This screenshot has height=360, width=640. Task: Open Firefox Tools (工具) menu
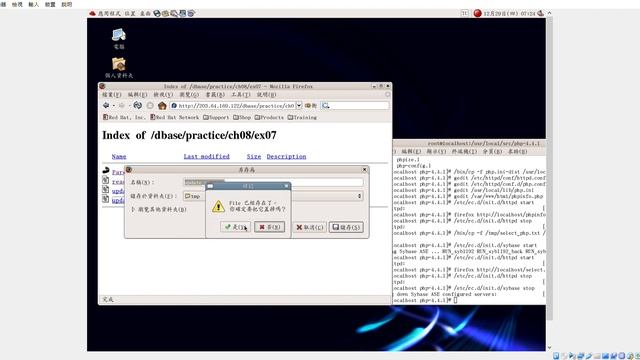[x=241, y=95]
